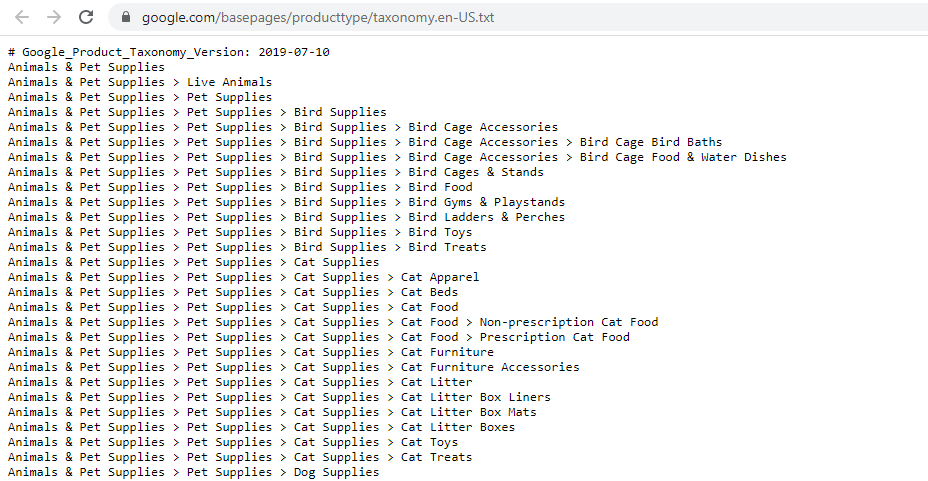Click the Bird Toys text
928x481 pixels.
tap(440, 232)
